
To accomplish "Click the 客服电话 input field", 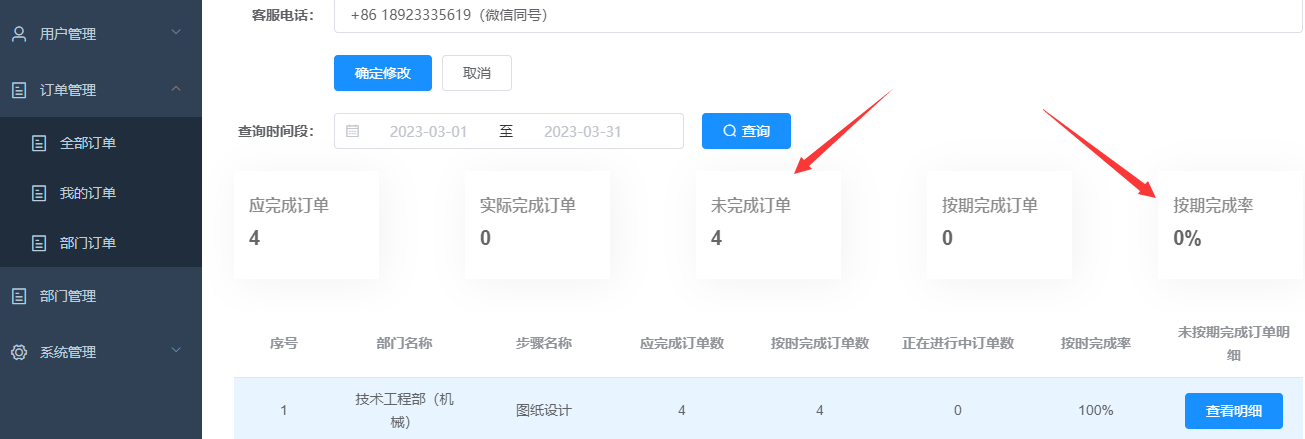I will pyautogui.click(x=818, y=15).
